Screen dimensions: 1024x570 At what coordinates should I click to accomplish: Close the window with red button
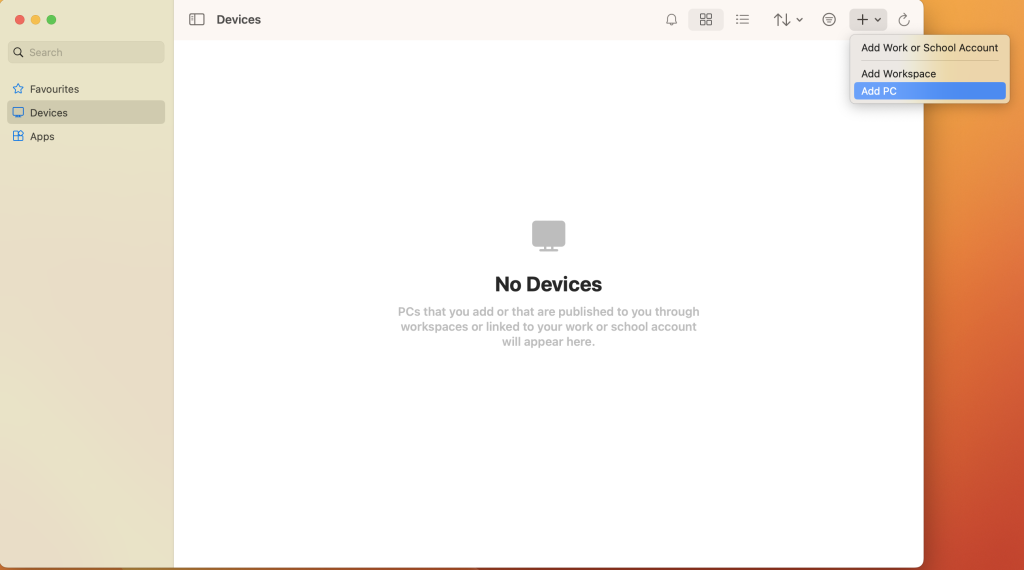(x=19, y=20)
